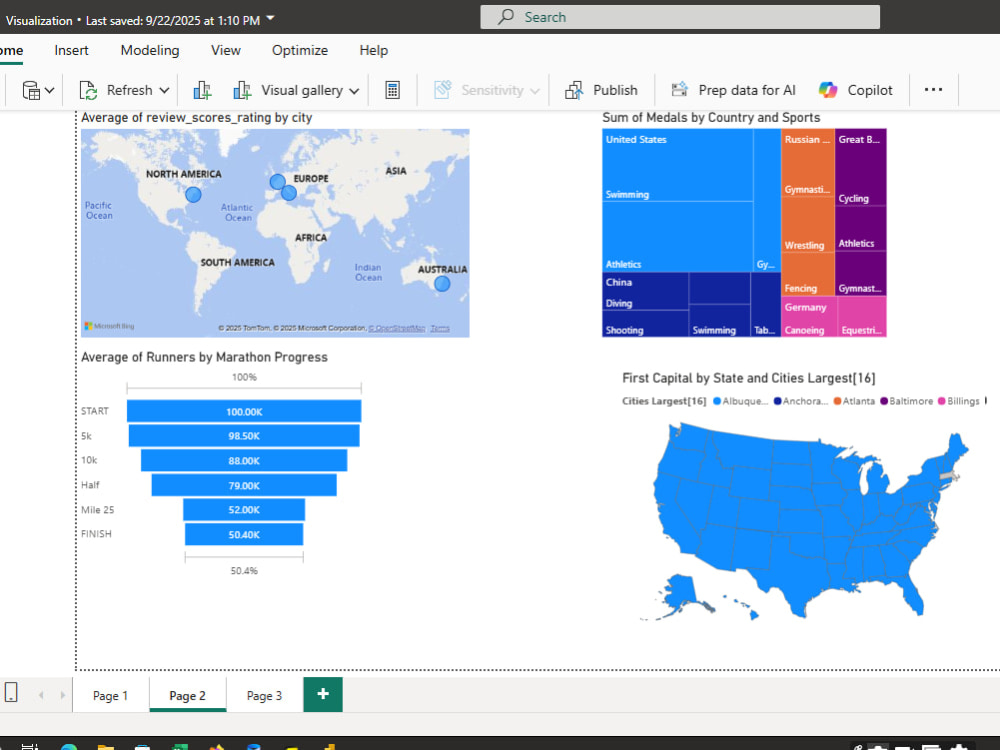1000x750 pixels.
Task: Select the START funnel bar 100.00K
Action: tap(244, 411)
